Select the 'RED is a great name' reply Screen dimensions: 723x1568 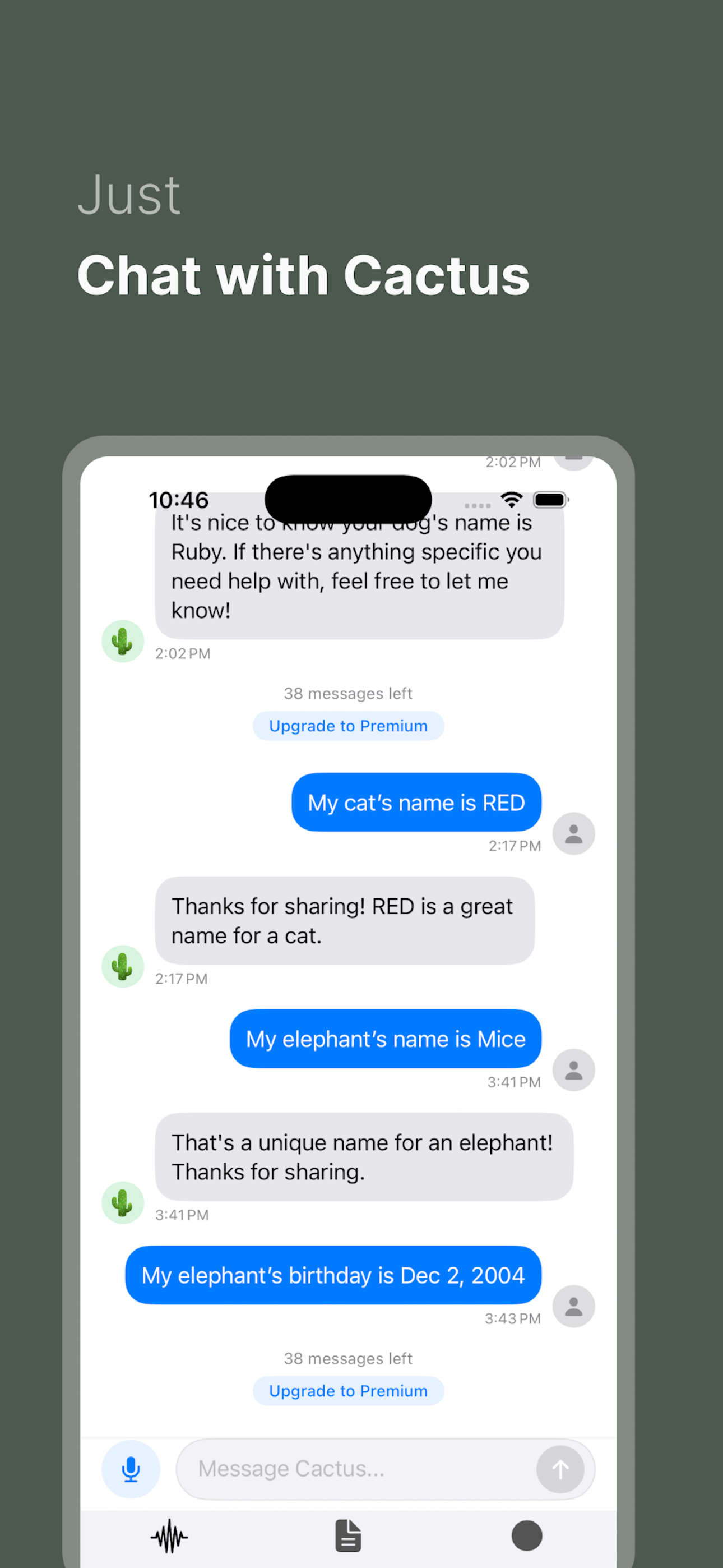345,920
